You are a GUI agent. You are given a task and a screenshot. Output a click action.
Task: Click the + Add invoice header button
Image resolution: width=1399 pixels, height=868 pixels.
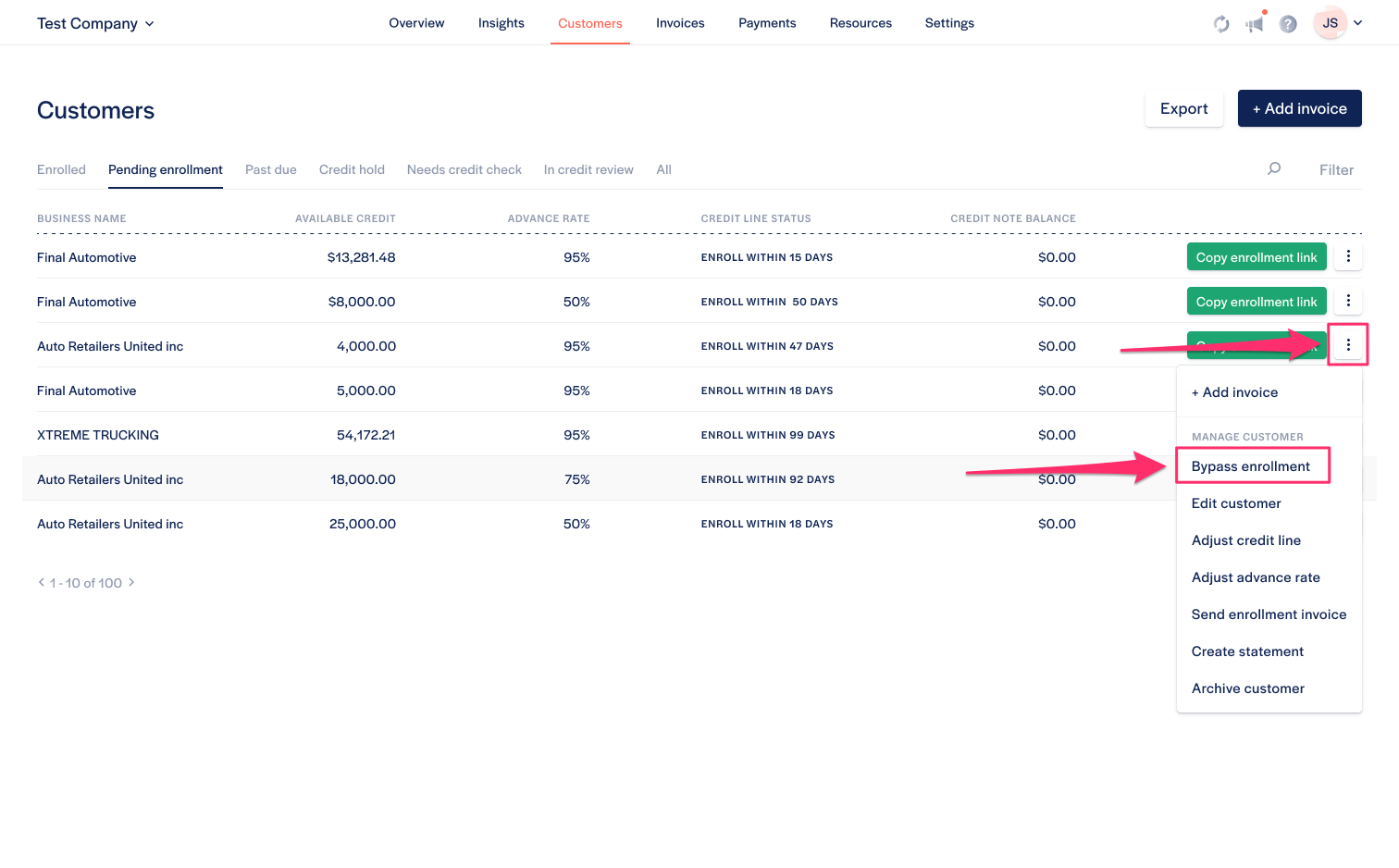point(1299,108)
